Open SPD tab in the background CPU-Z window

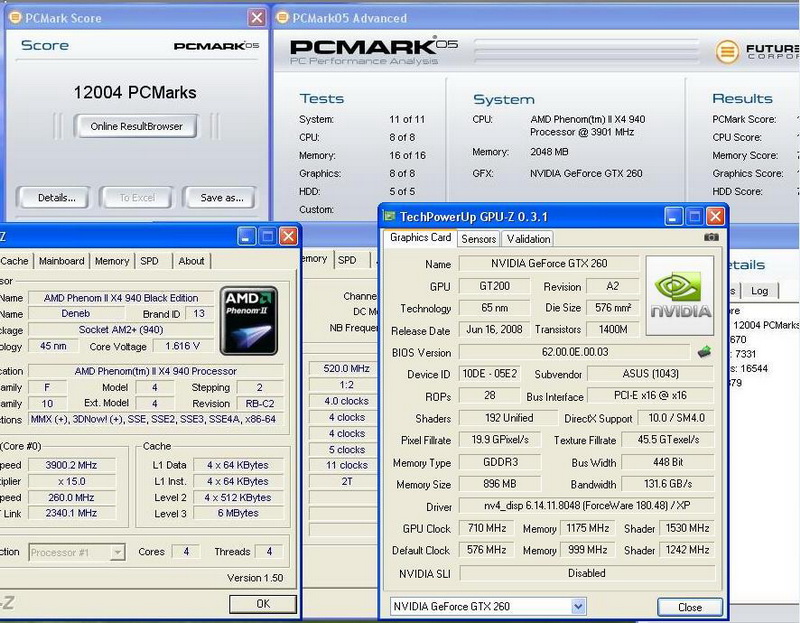click(x=347, y=260)
